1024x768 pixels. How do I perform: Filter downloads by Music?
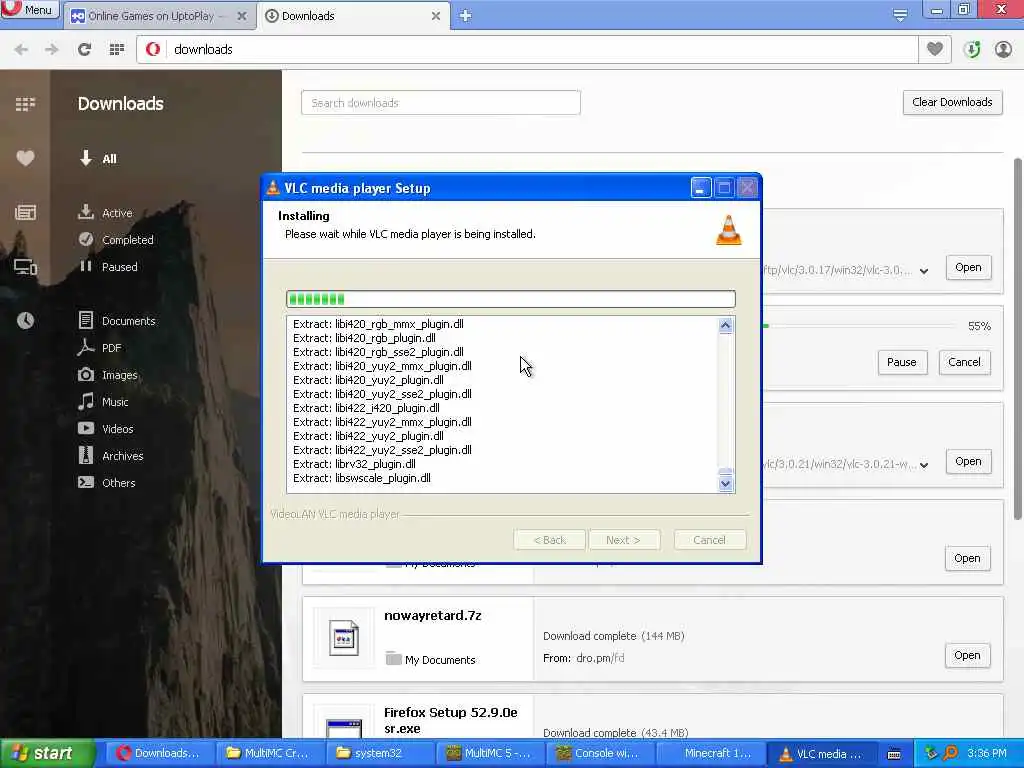point(103,402)
